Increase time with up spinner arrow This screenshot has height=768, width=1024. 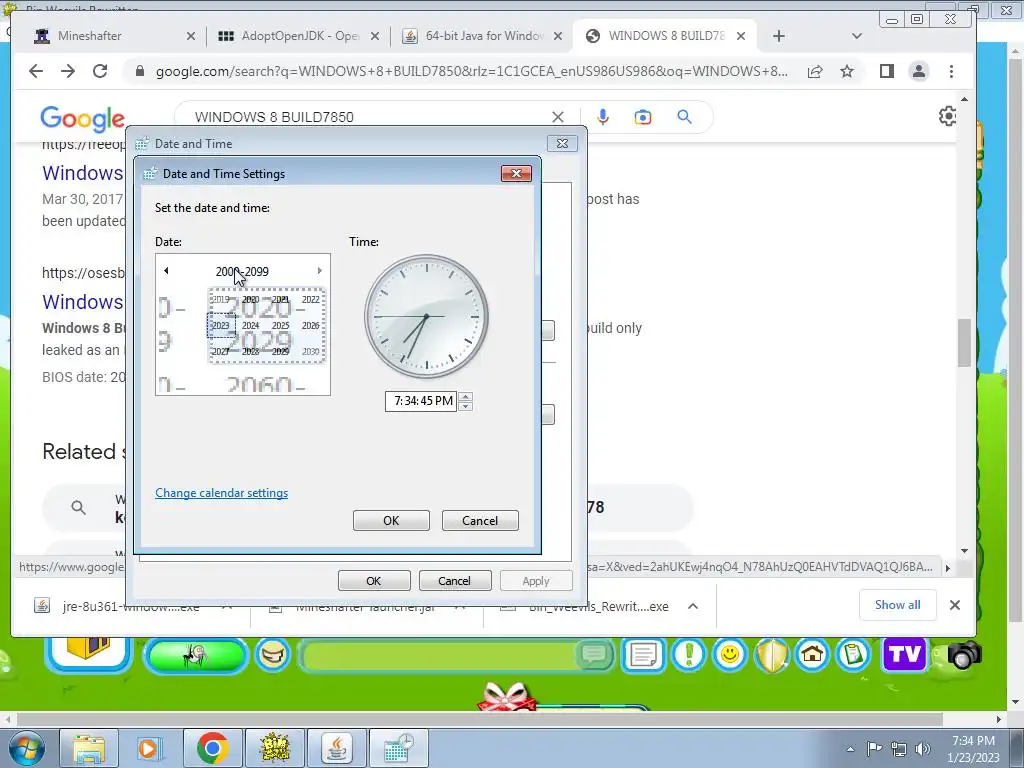(465, 396)
